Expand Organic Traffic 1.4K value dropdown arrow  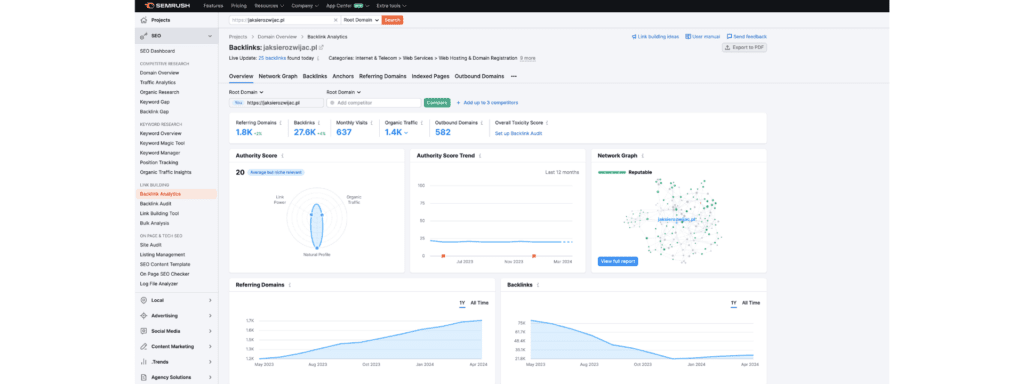tap(406, 133)
